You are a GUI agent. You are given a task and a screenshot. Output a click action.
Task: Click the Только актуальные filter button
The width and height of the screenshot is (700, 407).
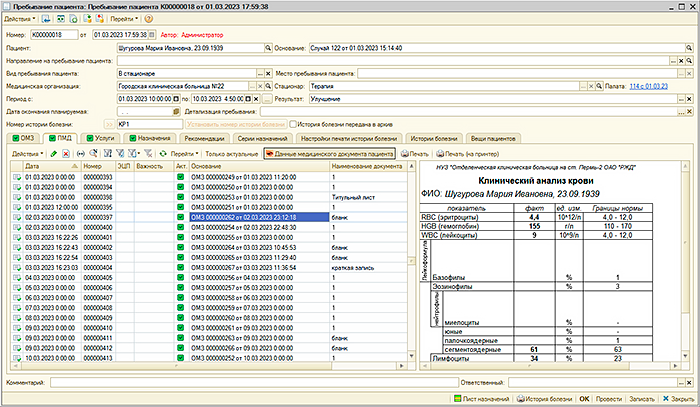(230, 155)
